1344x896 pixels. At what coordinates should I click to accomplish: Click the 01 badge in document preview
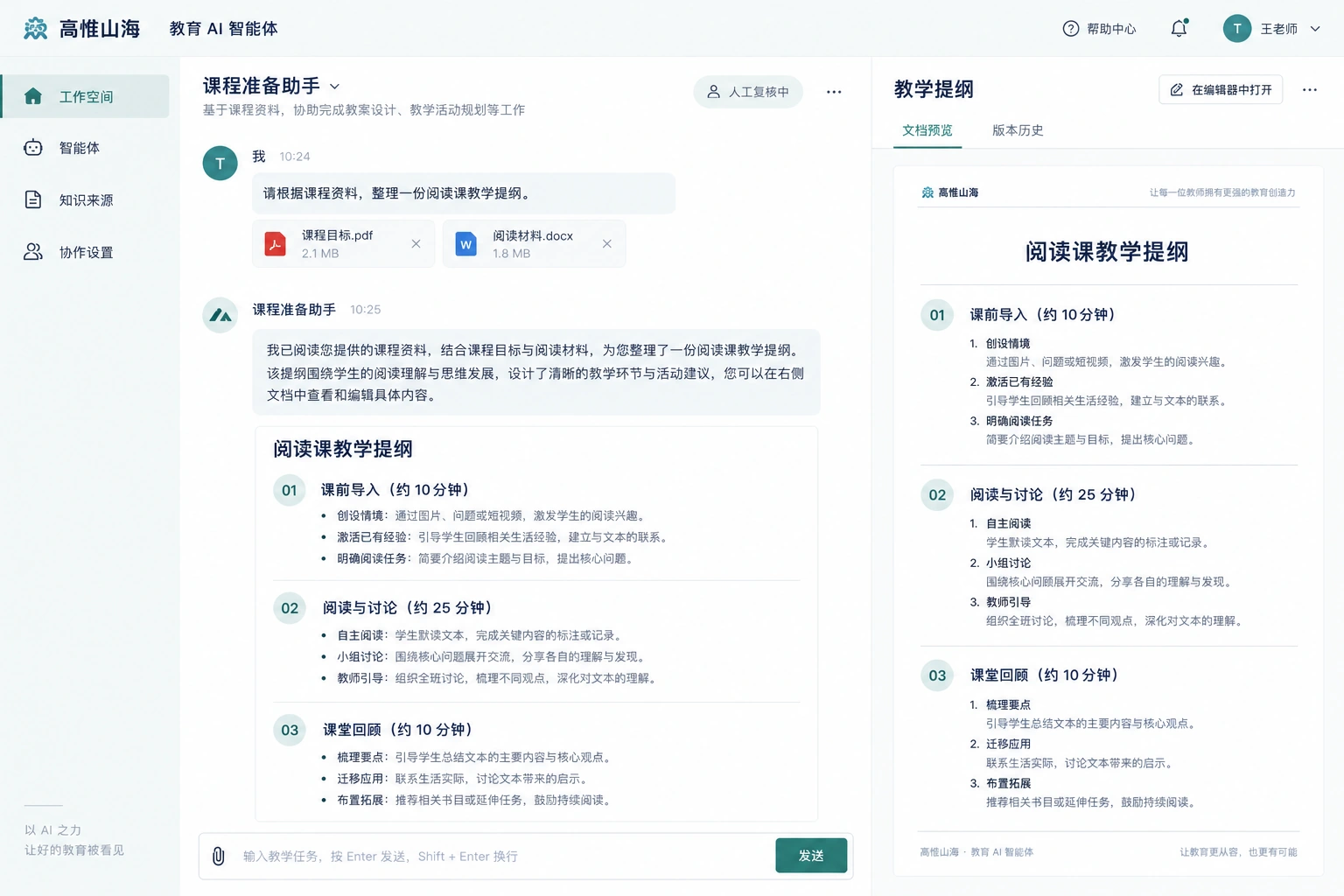pos(937,315)
